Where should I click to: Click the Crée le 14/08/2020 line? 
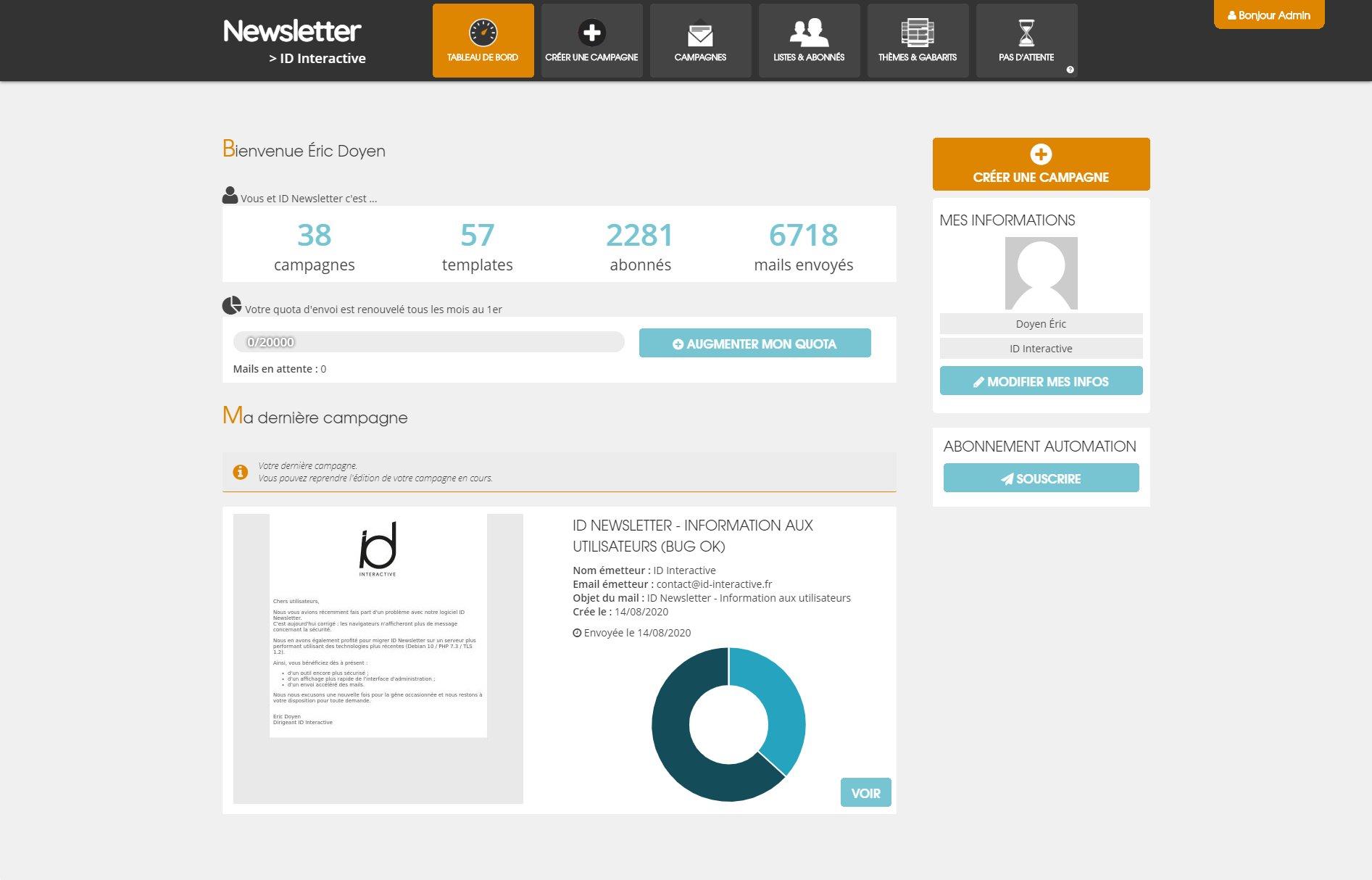point(620,612)
